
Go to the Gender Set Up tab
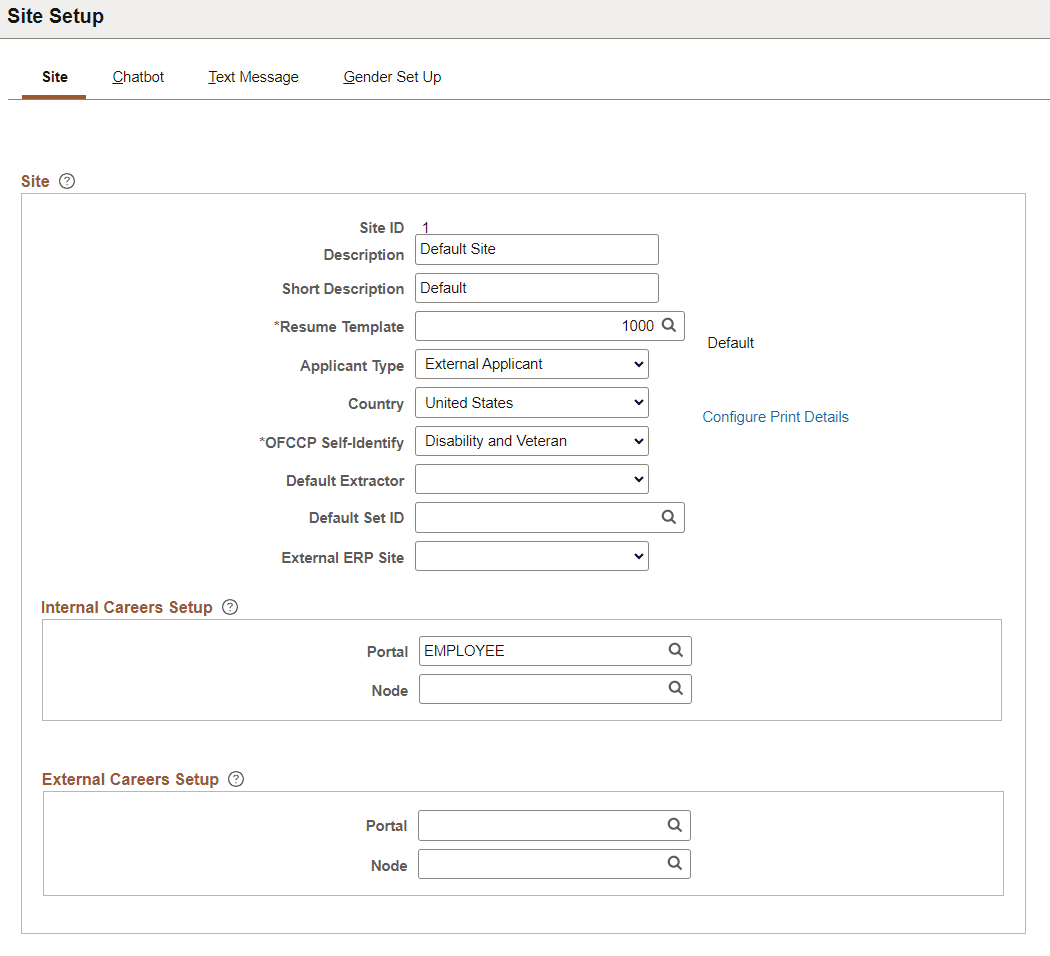click(392, 76)
